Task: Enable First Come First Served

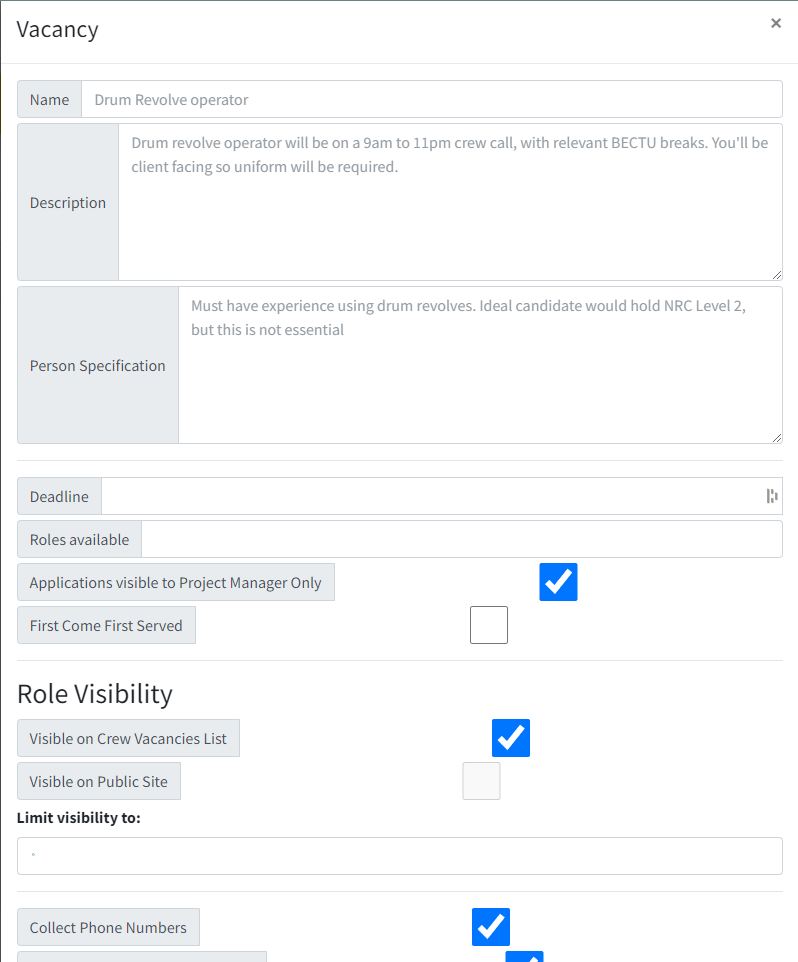Action: point(489,624)
